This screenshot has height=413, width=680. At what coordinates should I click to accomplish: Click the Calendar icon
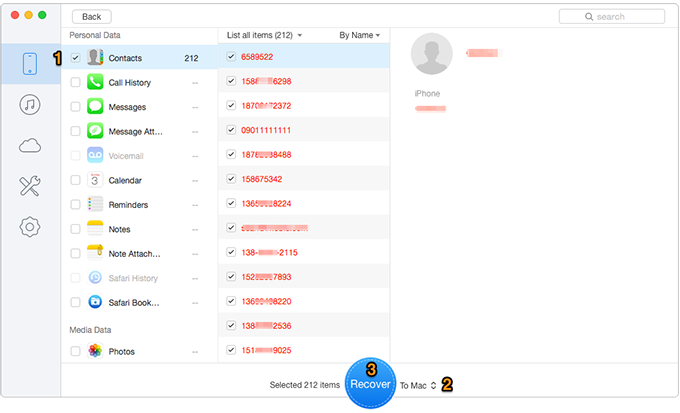[95, 180]
